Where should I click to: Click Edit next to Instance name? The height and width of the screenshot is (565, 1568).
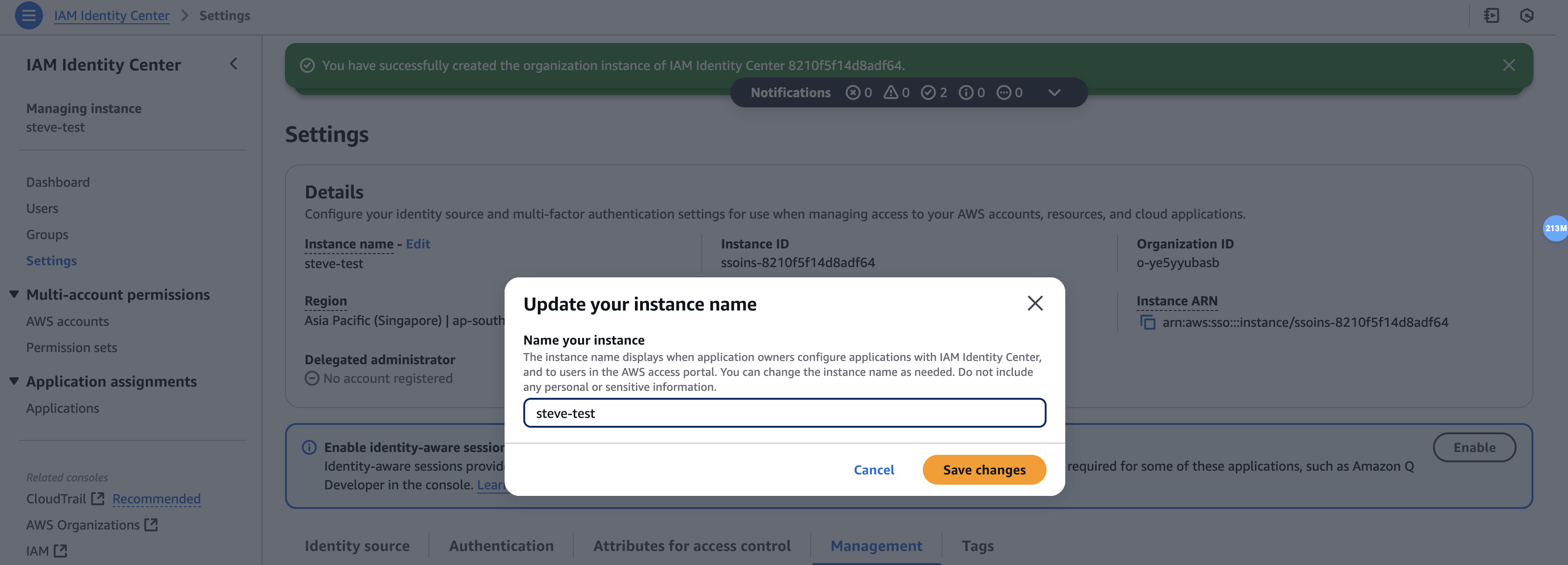pyautogui.click(x=418, y=244)
